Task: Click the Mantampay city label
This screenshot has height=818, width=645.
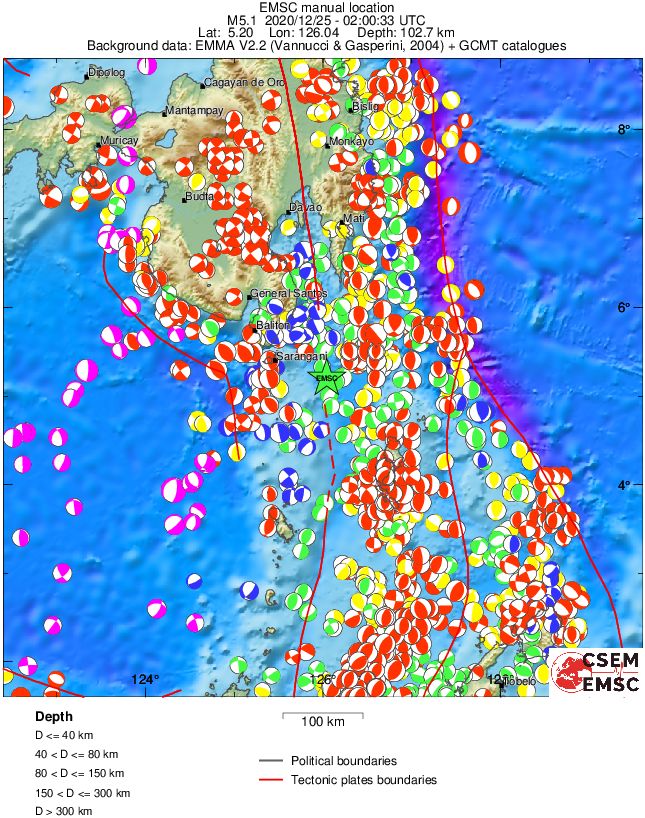Action: [194, 111]
